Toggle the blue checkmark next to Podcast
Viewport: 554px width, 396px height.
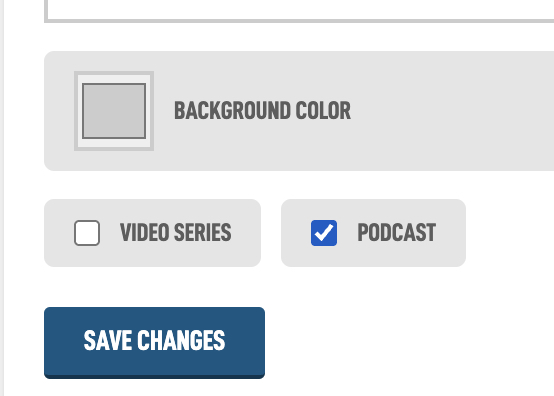click(x=324, y=233)
